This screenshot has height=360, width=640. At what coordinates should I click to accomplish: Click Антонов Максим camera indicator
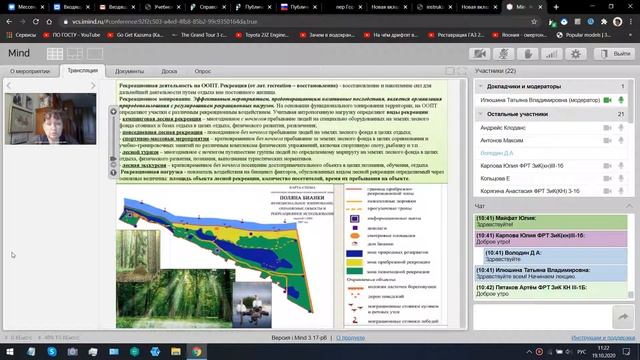[x=607, y=140]
